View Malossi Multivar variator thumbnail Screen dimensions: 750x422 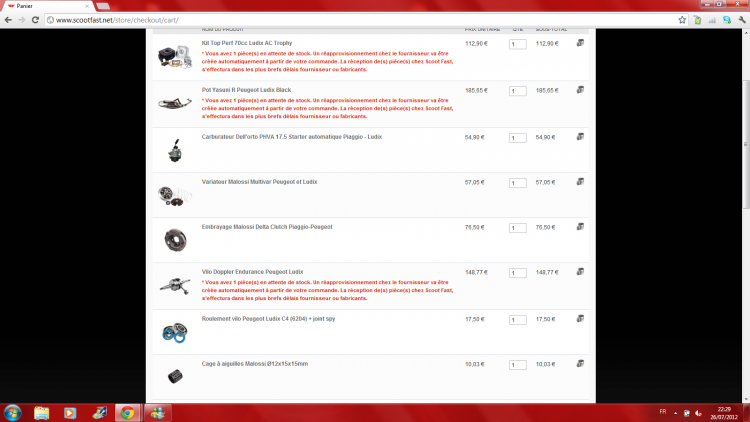pyautogui.click(x=175, y=196)
